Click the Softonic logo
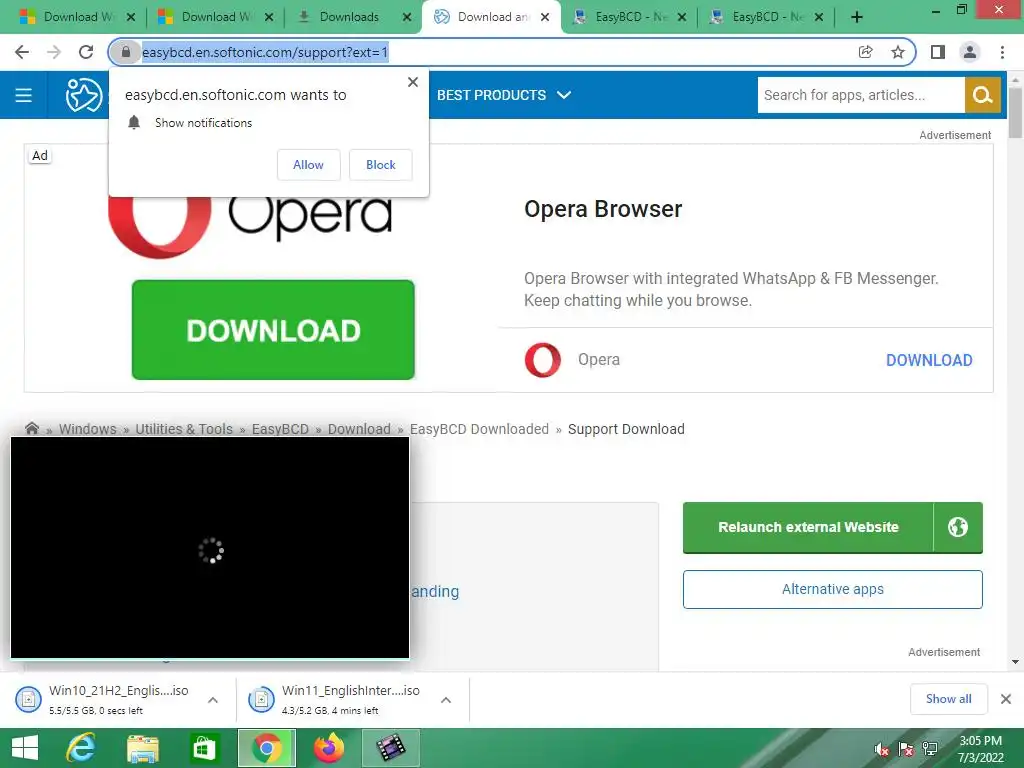 coord(84,95)
